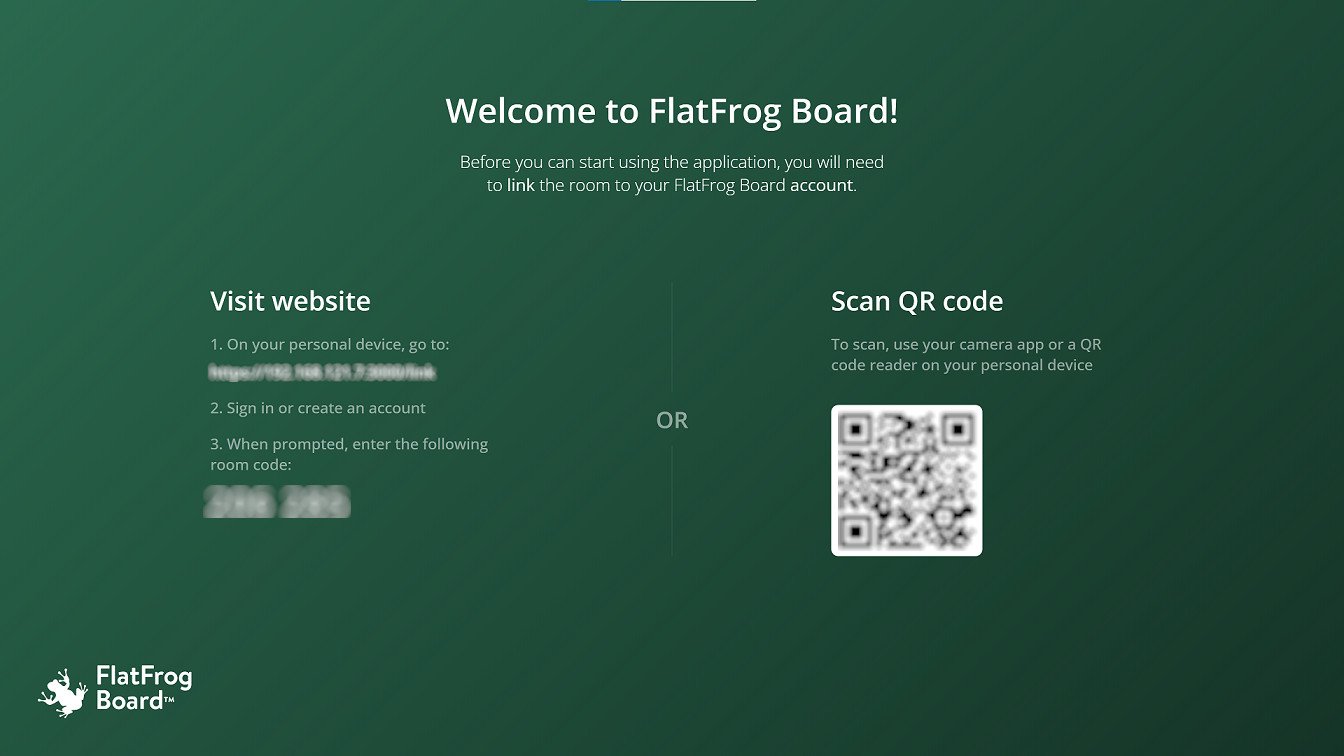
Task: Open the link URL under step one
Action: 322,372
